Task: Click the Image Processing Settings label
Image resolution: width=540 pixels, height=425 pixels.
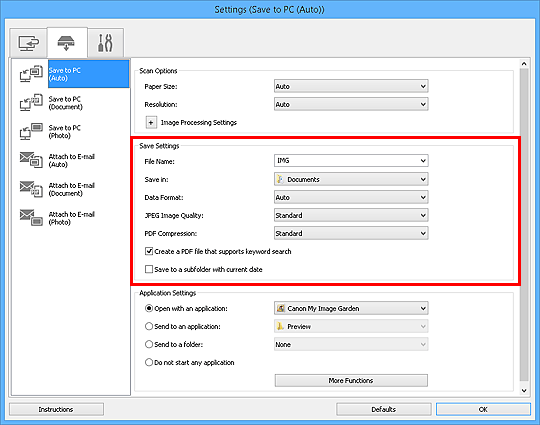Action: click(199, 123)
